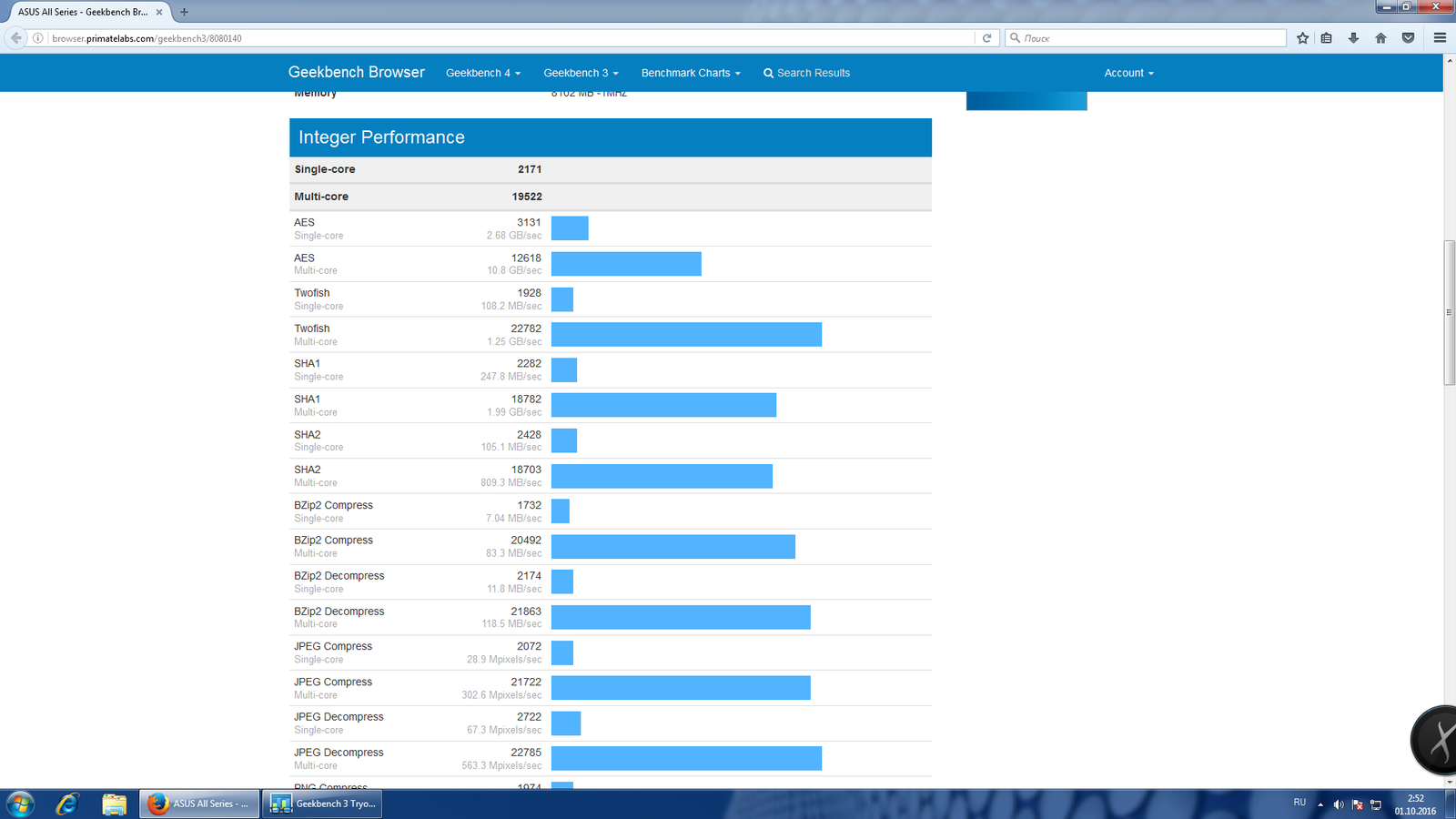The height and width of the screenshot is (819, 1456).
Task: Click the Firefox back arrow button
Action: pos(15,37)
